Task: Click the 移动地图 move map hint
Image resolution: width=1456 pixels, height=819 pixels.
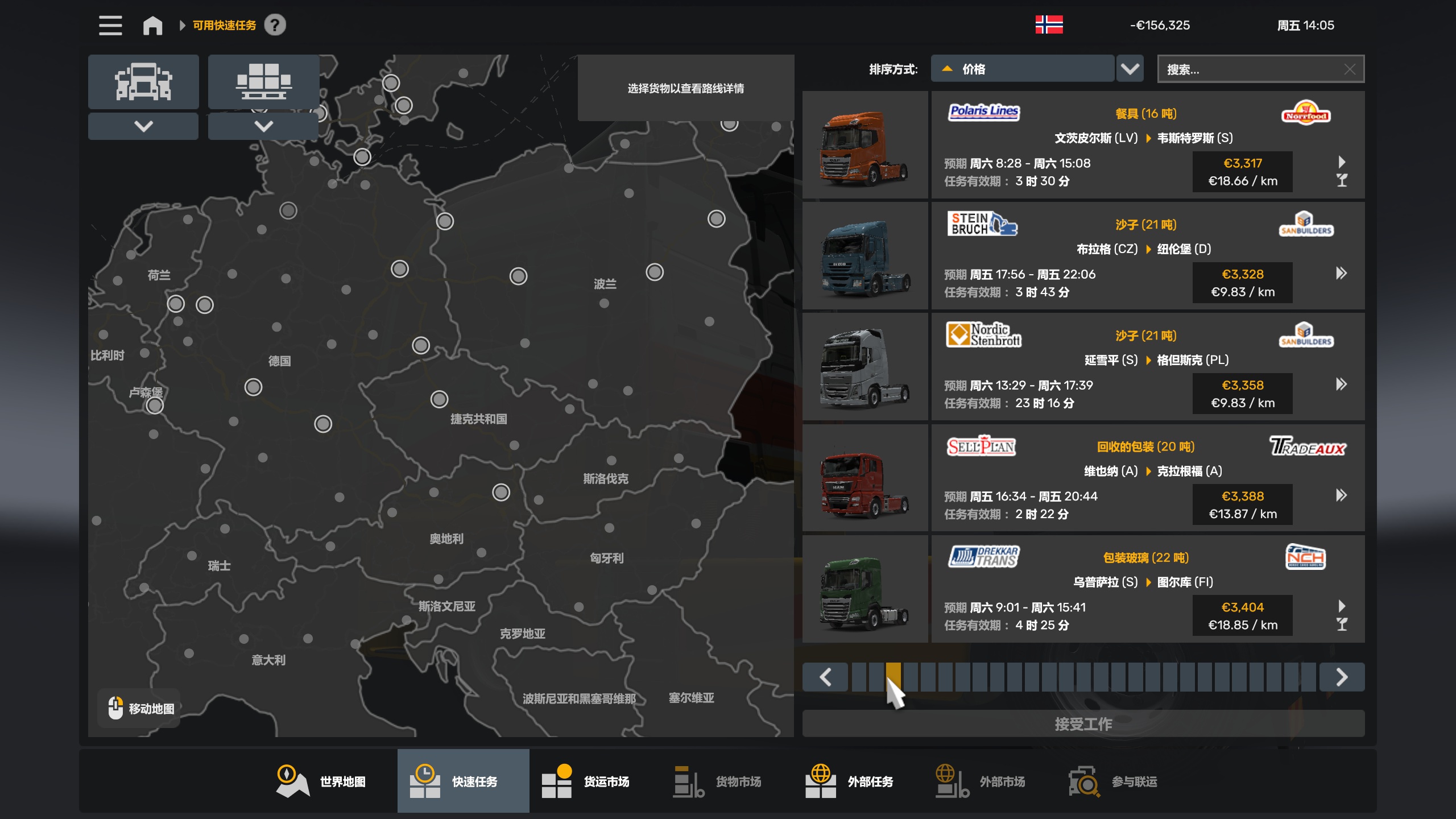Action: point(140,708)
